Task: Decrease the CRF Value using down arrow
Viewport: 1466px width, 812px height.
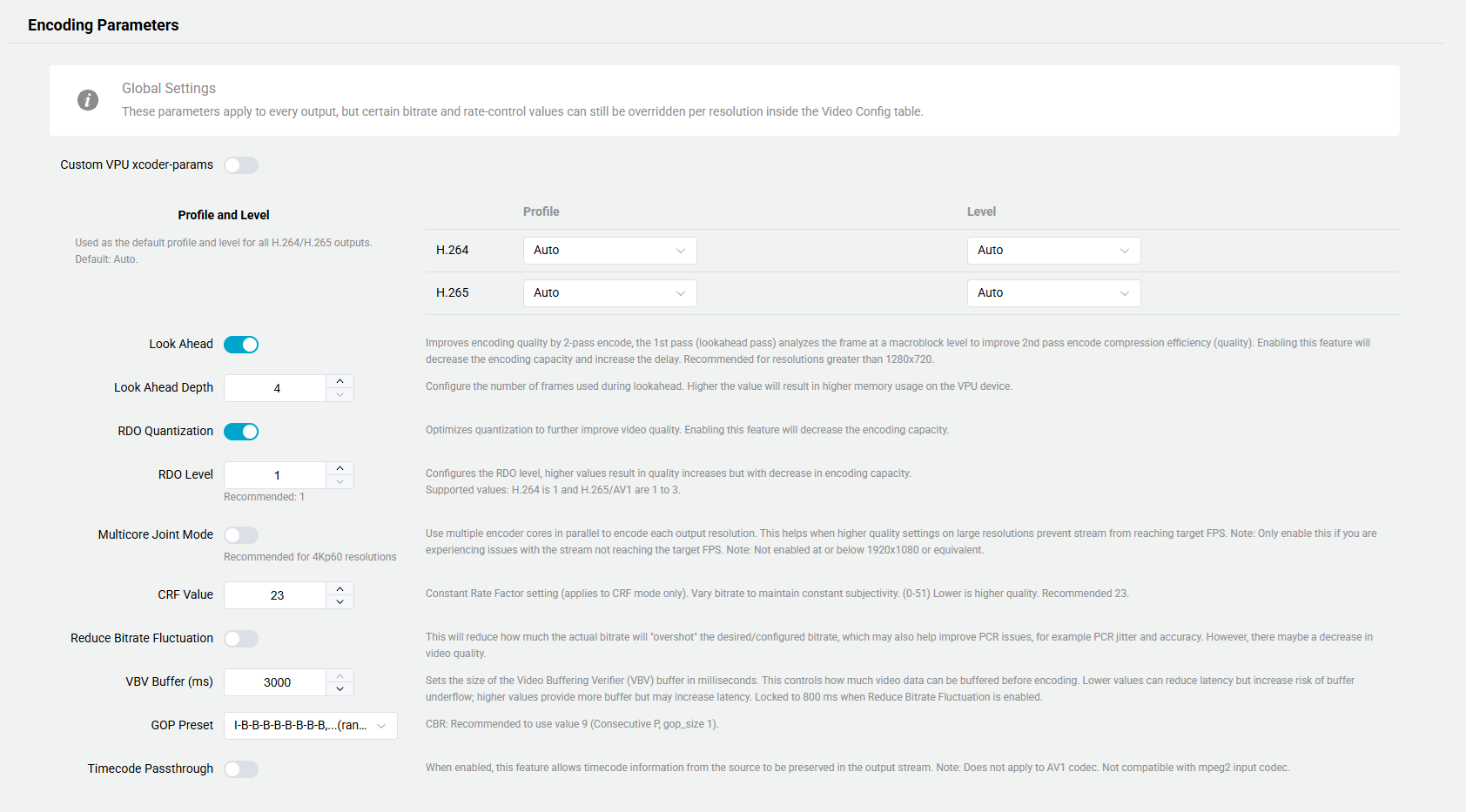Action: [340, 602]
